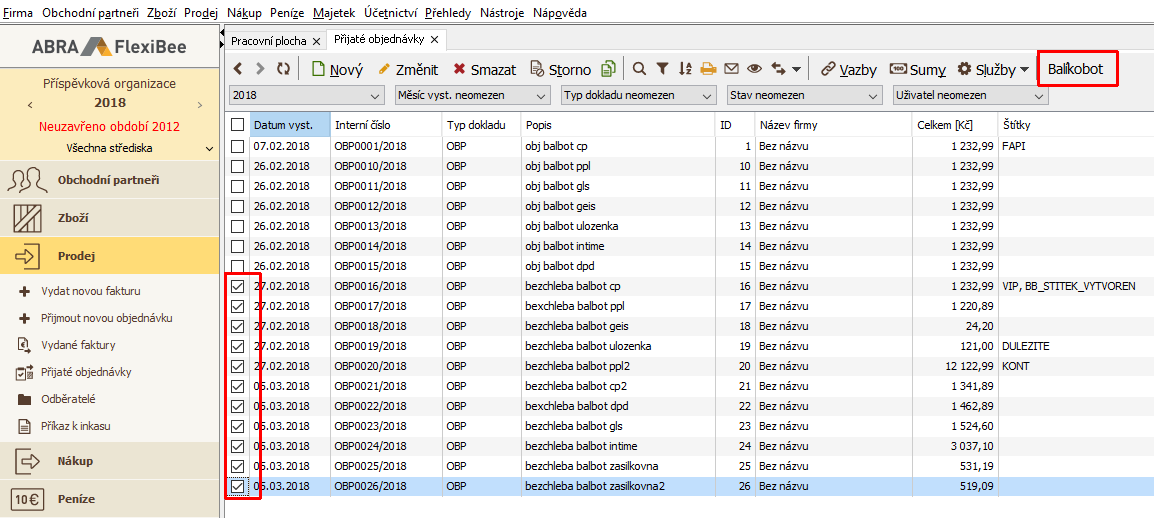Click Storno to cancel the document

coord(560,70)
